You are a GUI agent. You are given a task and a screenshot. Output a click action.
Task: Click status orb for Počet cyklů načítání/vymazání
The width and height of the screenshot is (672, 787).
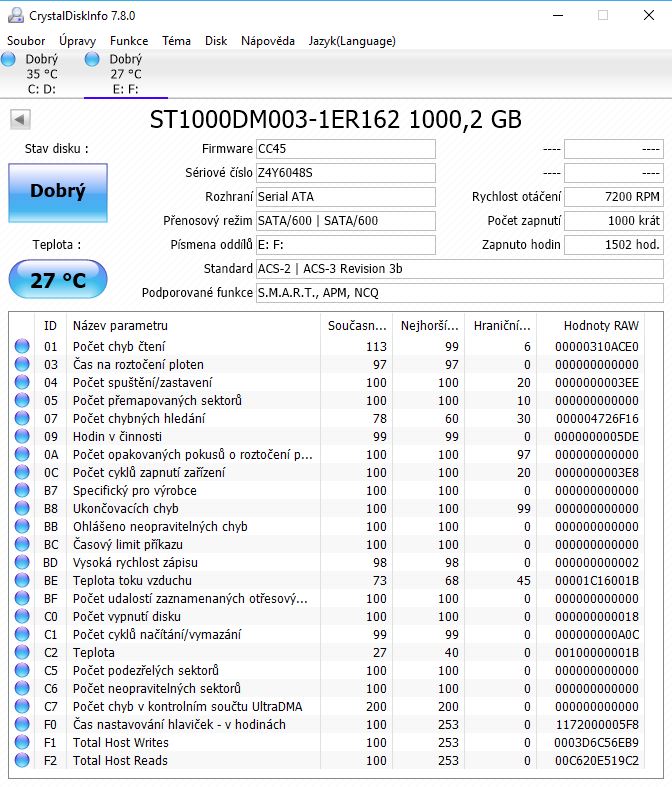click(x=22, y=634)
